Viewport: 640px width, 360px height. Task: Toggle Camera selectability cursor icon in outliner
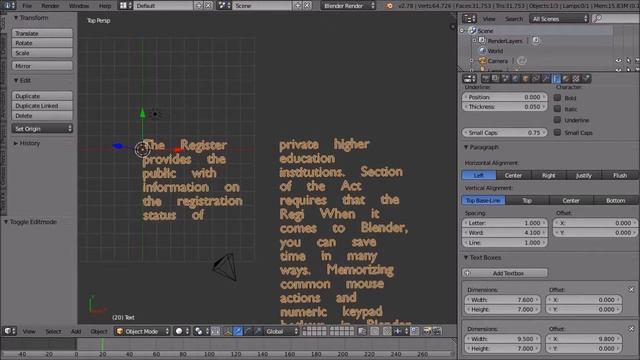click(629, 61)
